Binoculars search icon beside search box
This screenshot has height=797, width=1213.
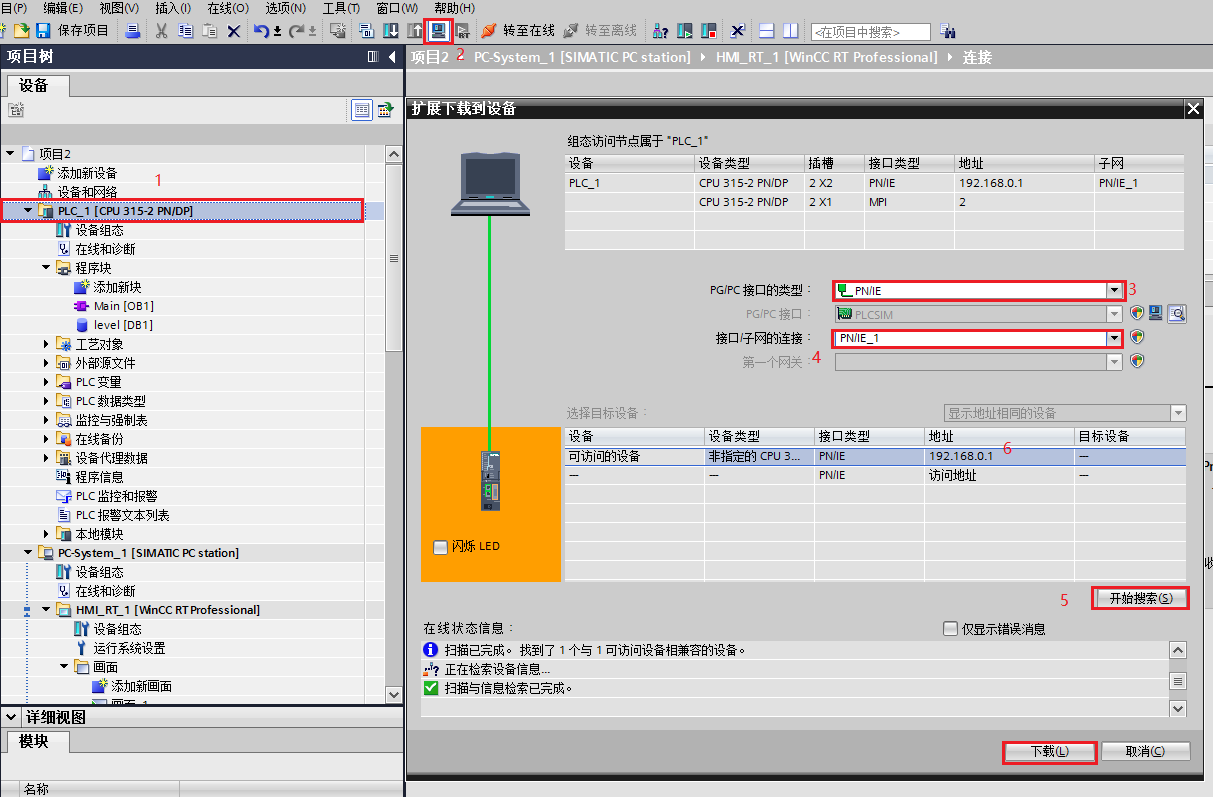click(x=947, y=31)
